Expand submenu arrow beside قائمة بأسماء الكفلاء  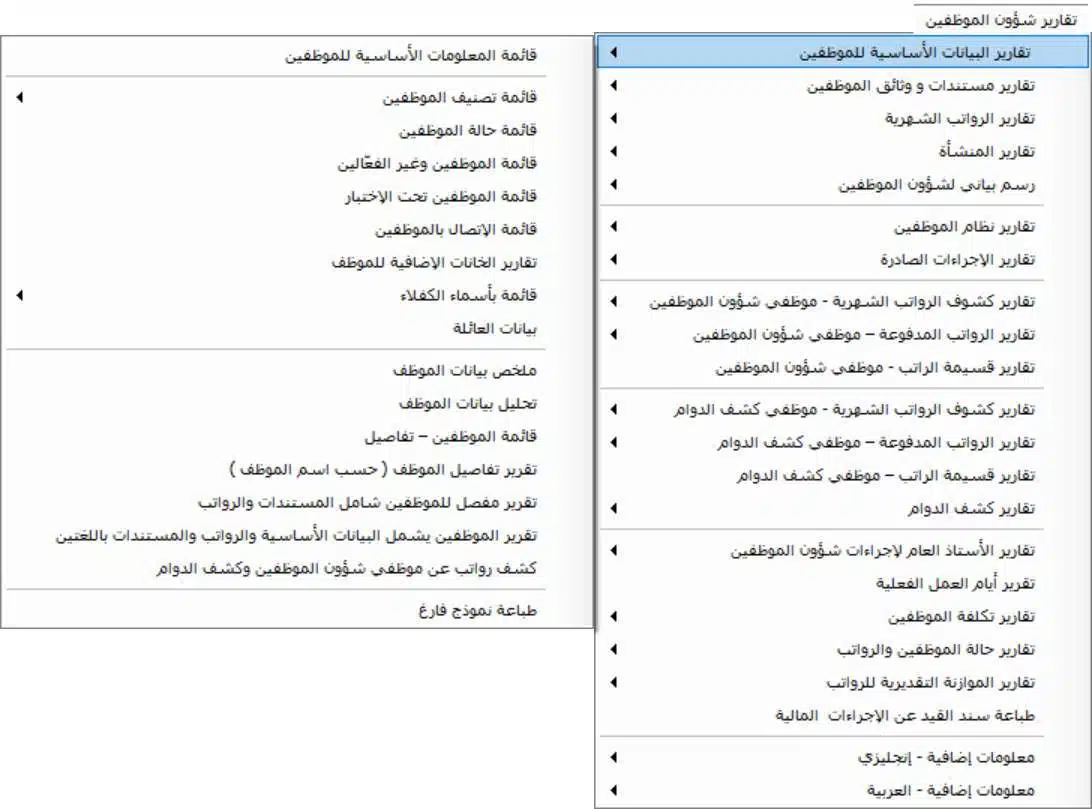(19, 295)
